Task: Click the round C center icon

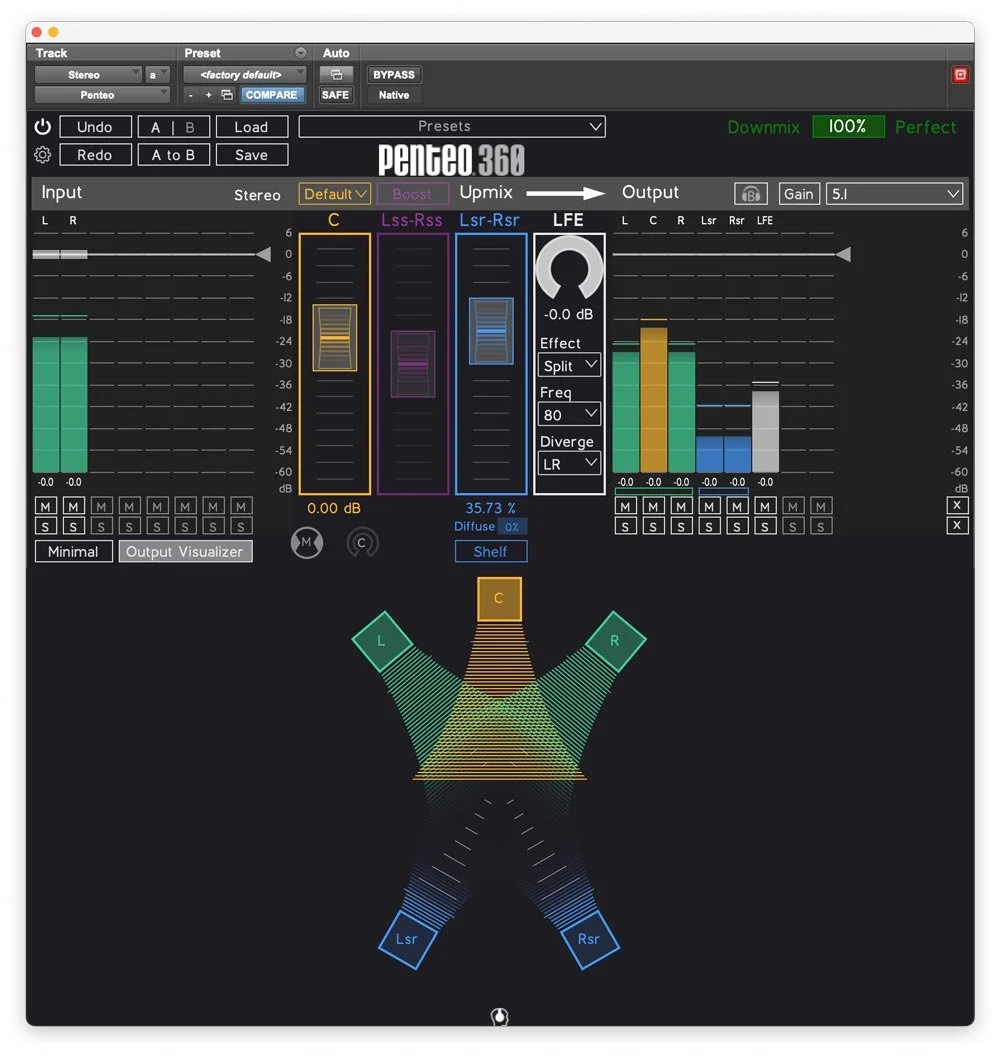Action: [x=362, y=543]
